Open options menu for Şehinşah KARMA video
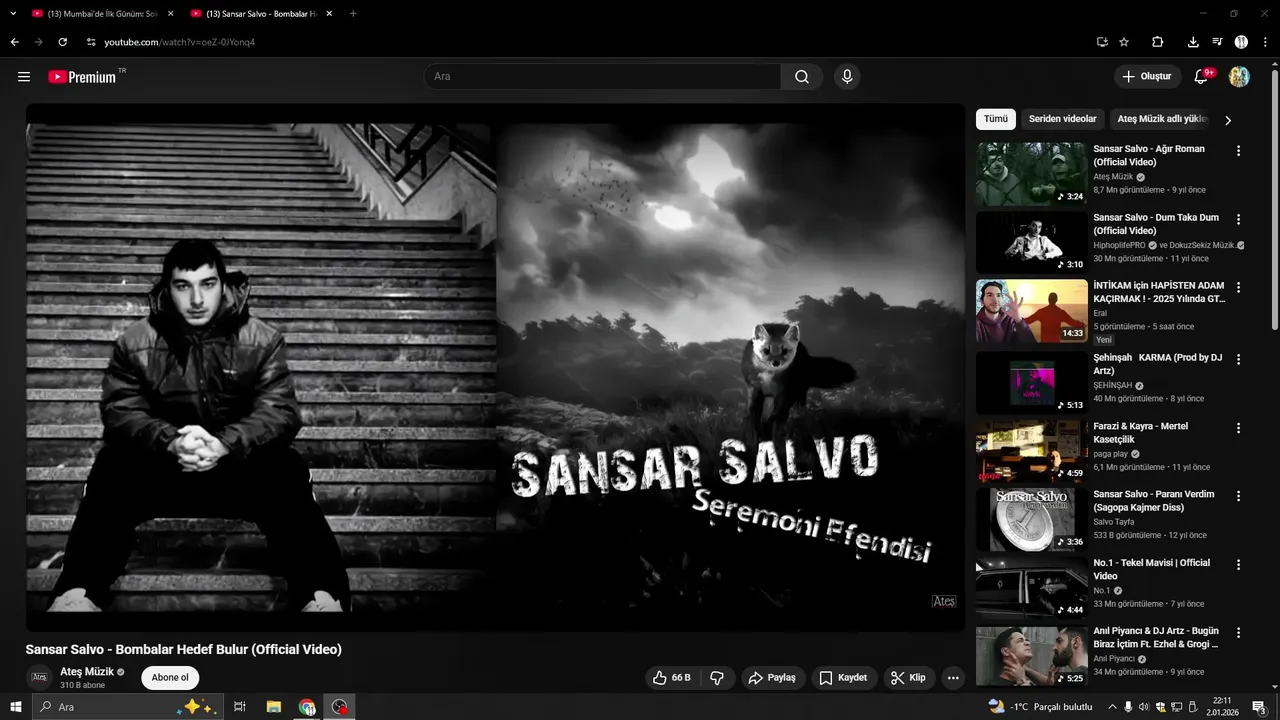The width and height of the screenshot is (1280, 720). click(x=1238, y=359)
